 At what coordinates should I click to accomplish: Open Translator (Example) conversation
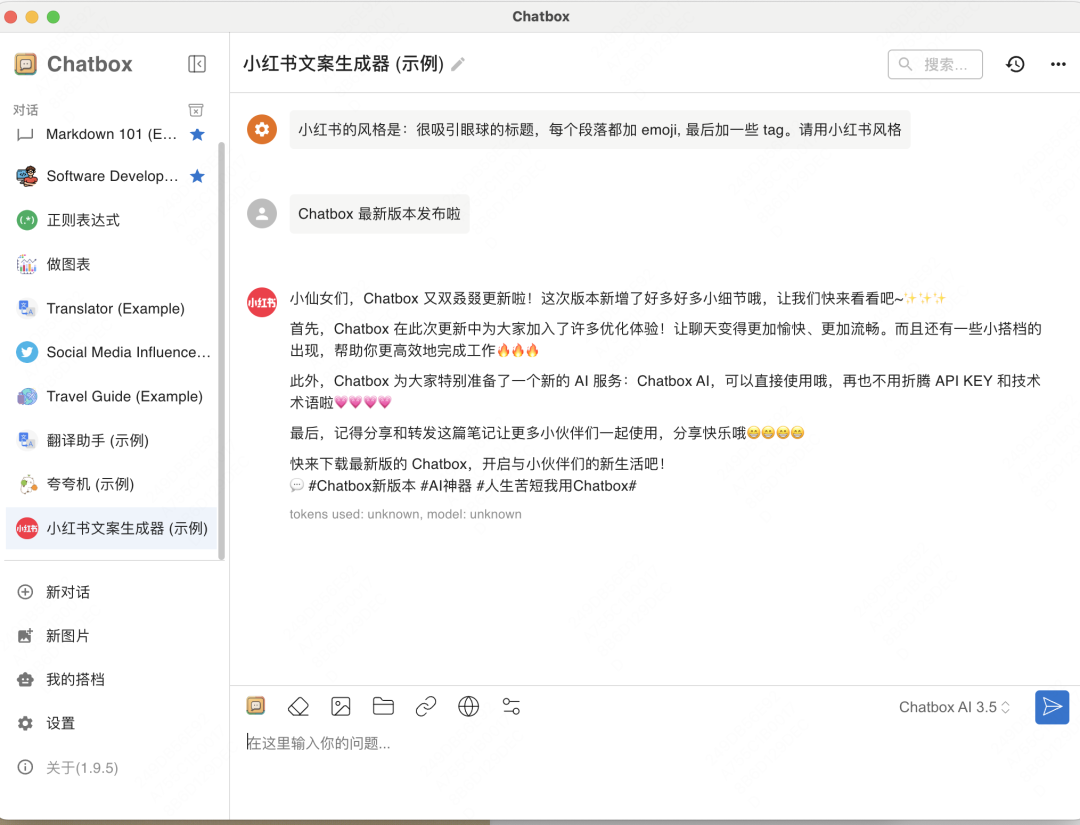pyautogui.click(x=111, y=309)
